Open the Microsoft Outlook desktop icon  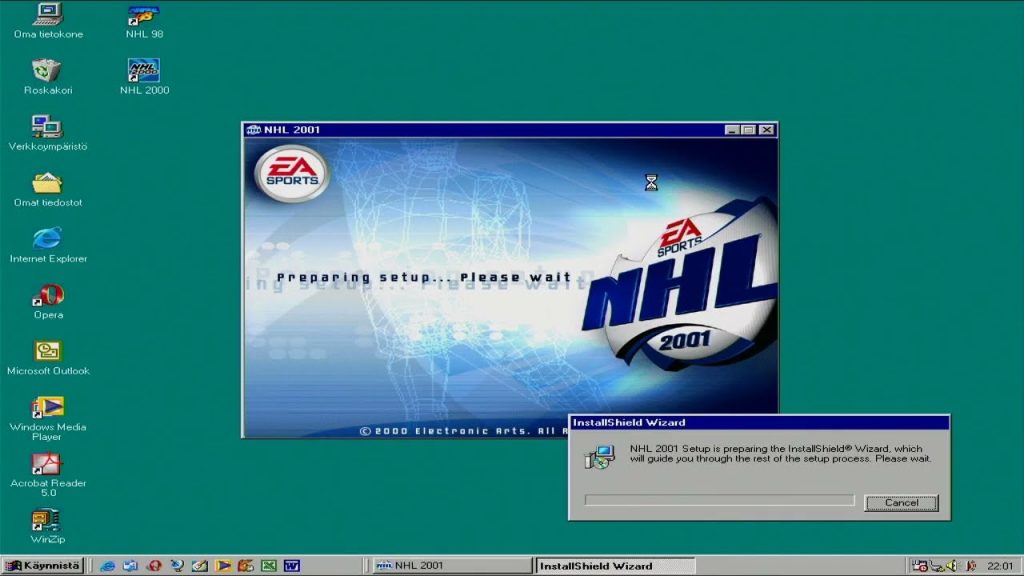click(x=47, y=352)
